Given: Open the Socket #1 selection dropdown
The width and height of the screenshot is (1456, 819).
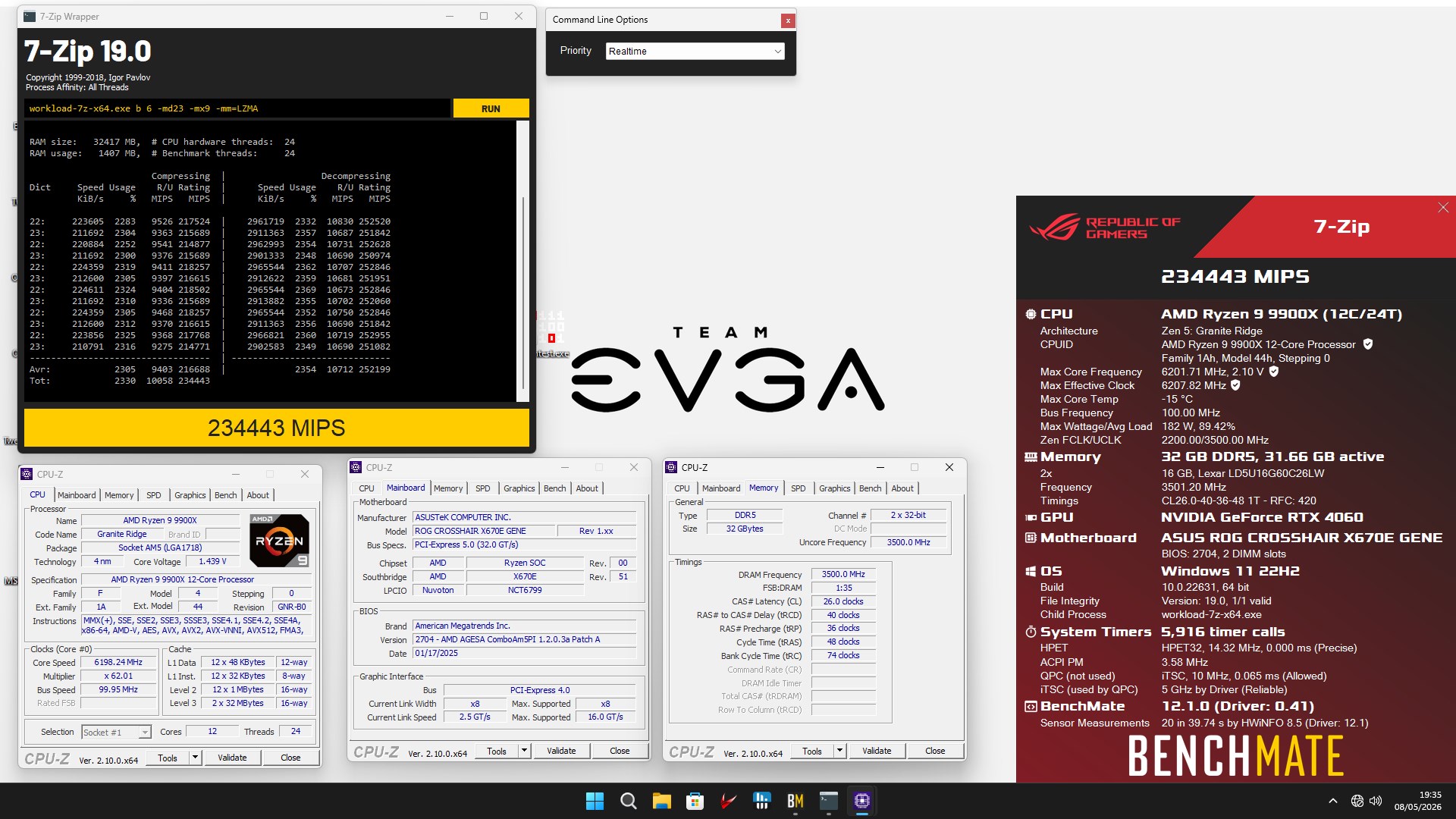Looking at the screenshot, I should tap(116, 733).
